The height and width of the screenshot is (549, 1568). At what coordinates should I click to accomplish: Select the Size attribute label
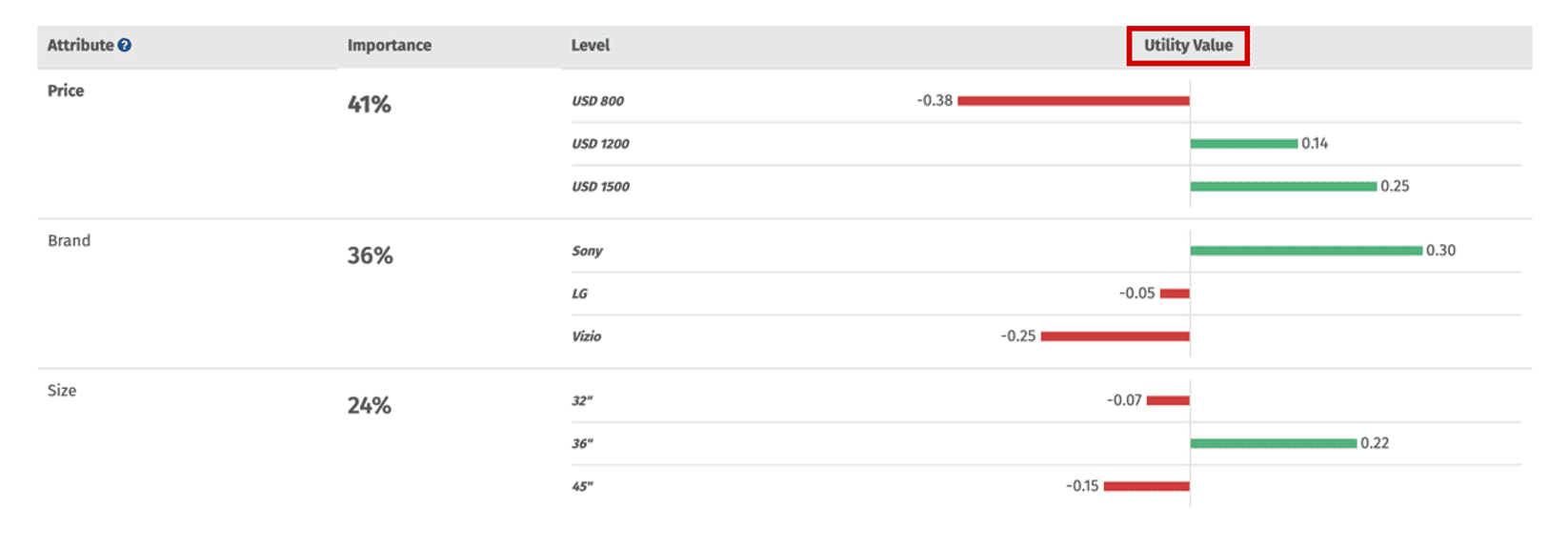62,391
